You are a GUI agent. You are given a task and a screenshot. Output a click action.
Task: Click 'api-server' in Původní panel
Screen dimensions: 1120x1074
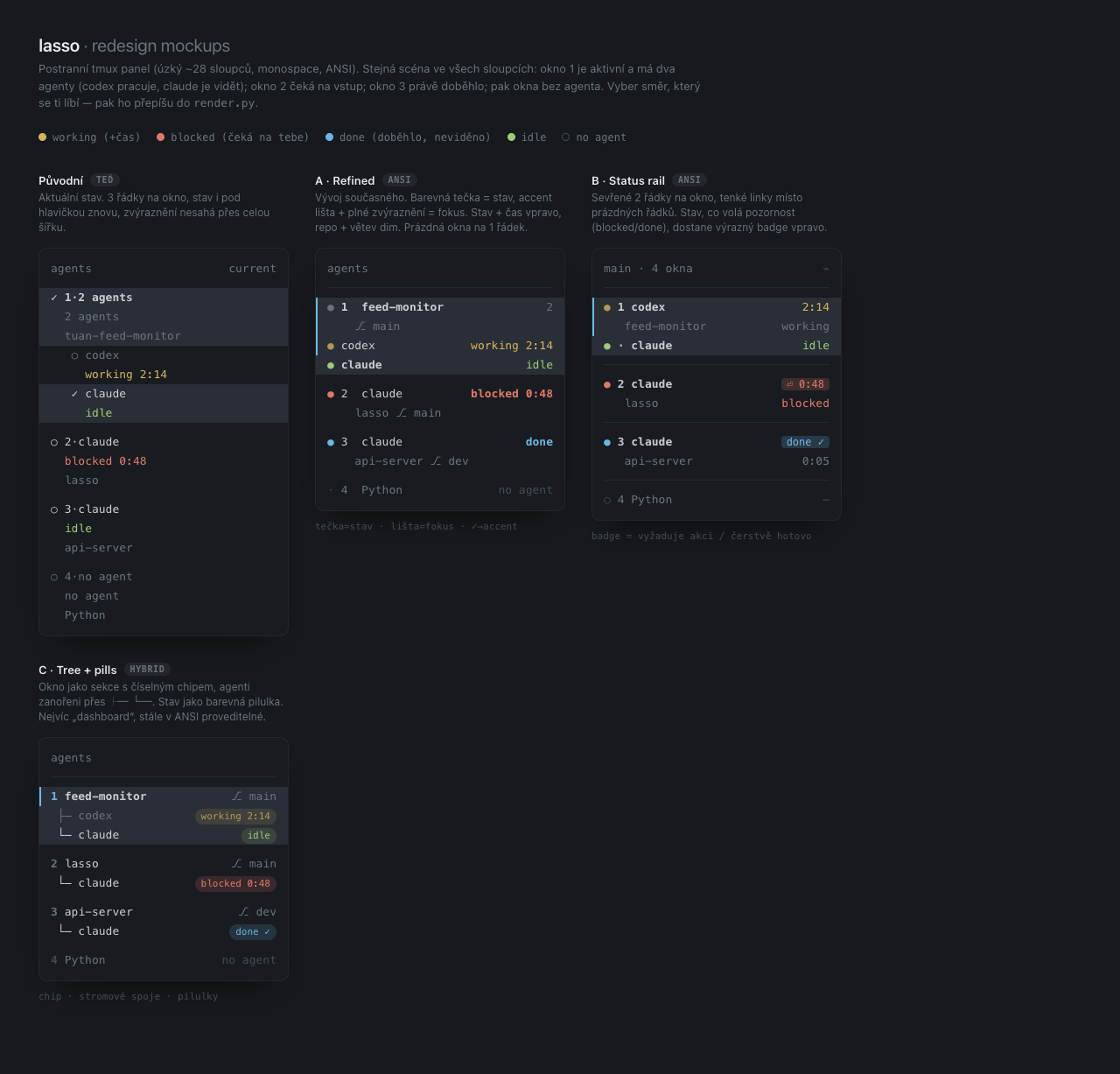point(99,548)
